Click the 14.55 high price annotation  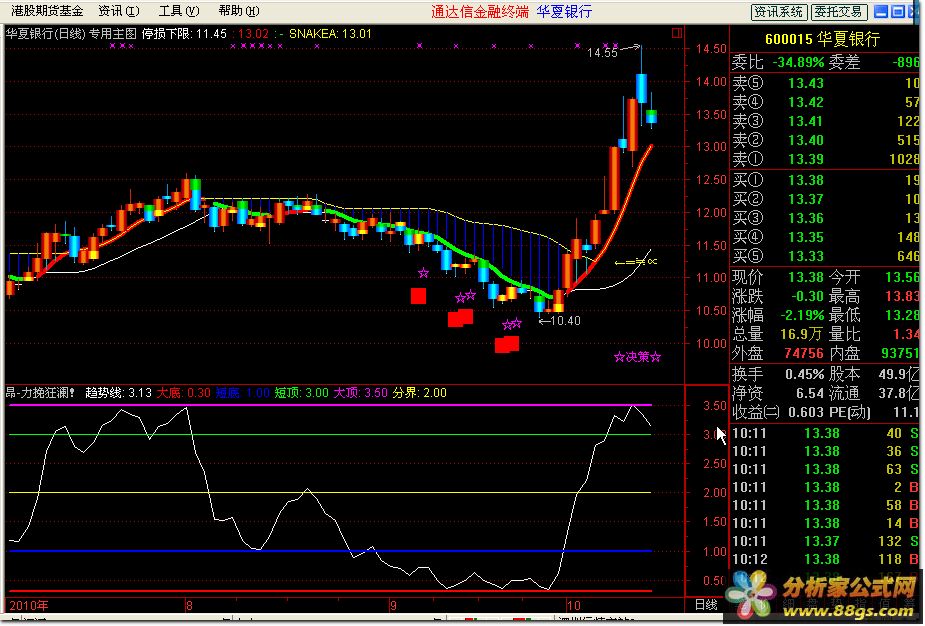click(x=602, y=53)
